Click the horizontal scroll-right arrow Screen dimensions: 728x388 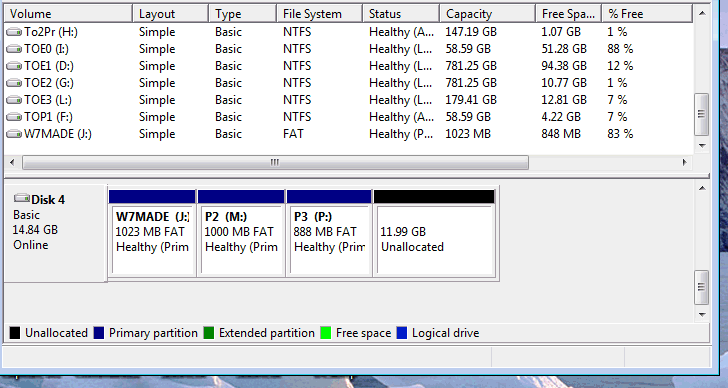point(684,162)
